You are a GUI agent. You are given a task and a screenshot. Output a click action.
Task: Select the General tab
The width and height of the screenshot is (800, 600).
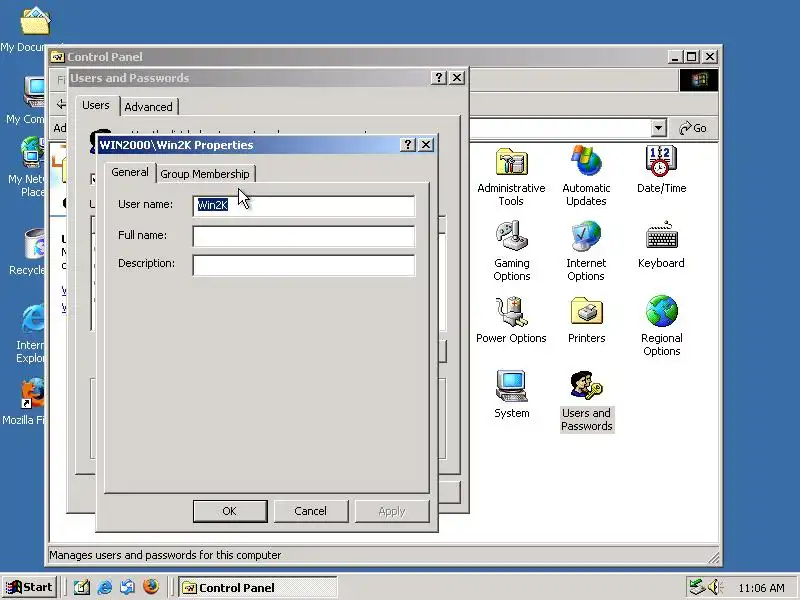[x=130, y=172]
